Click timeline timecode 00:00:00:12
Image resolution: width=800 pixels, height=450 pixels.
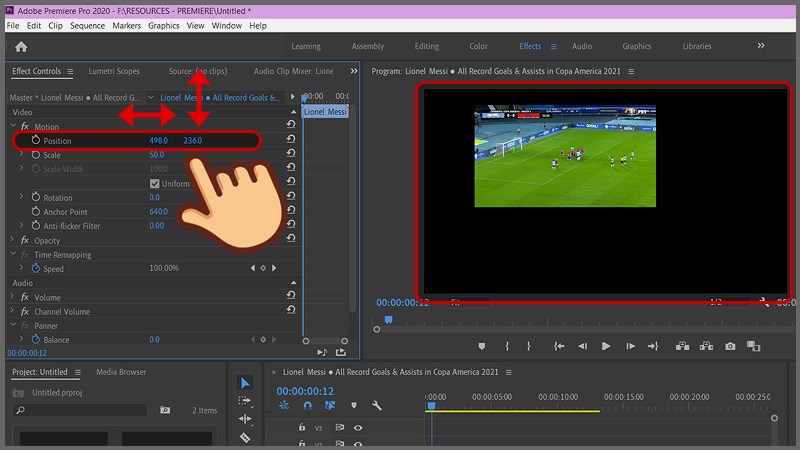tap(305, 391)
